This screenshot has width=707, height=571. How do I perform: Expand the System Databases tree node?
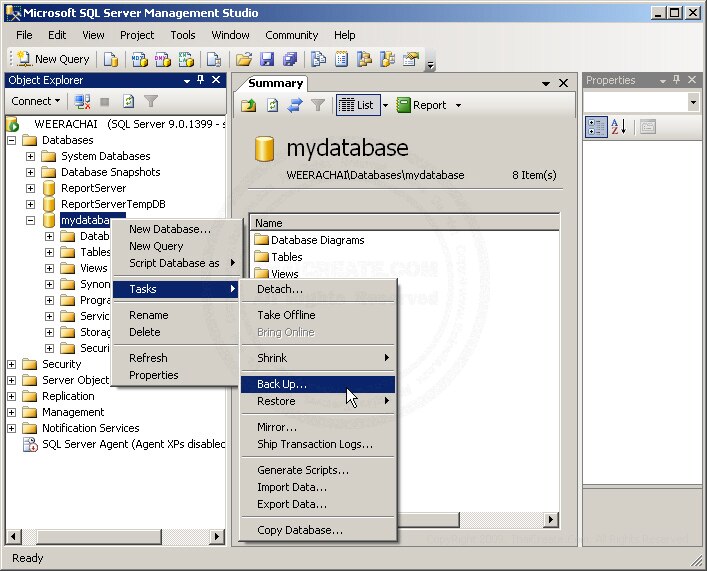30,156
